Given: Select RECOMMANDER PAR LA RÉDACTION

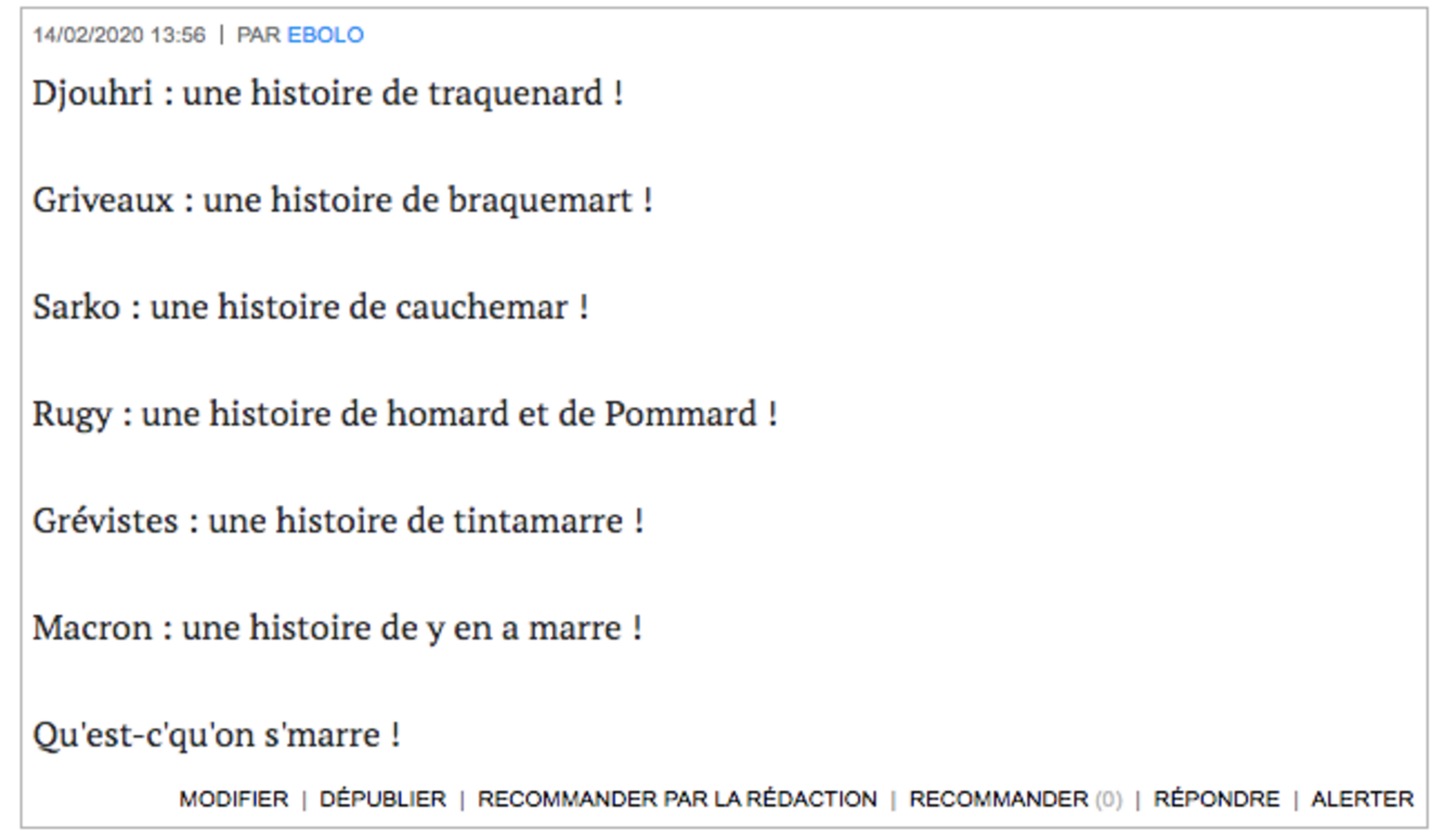Looking at the screenshot, I should (x=677, y=799).
